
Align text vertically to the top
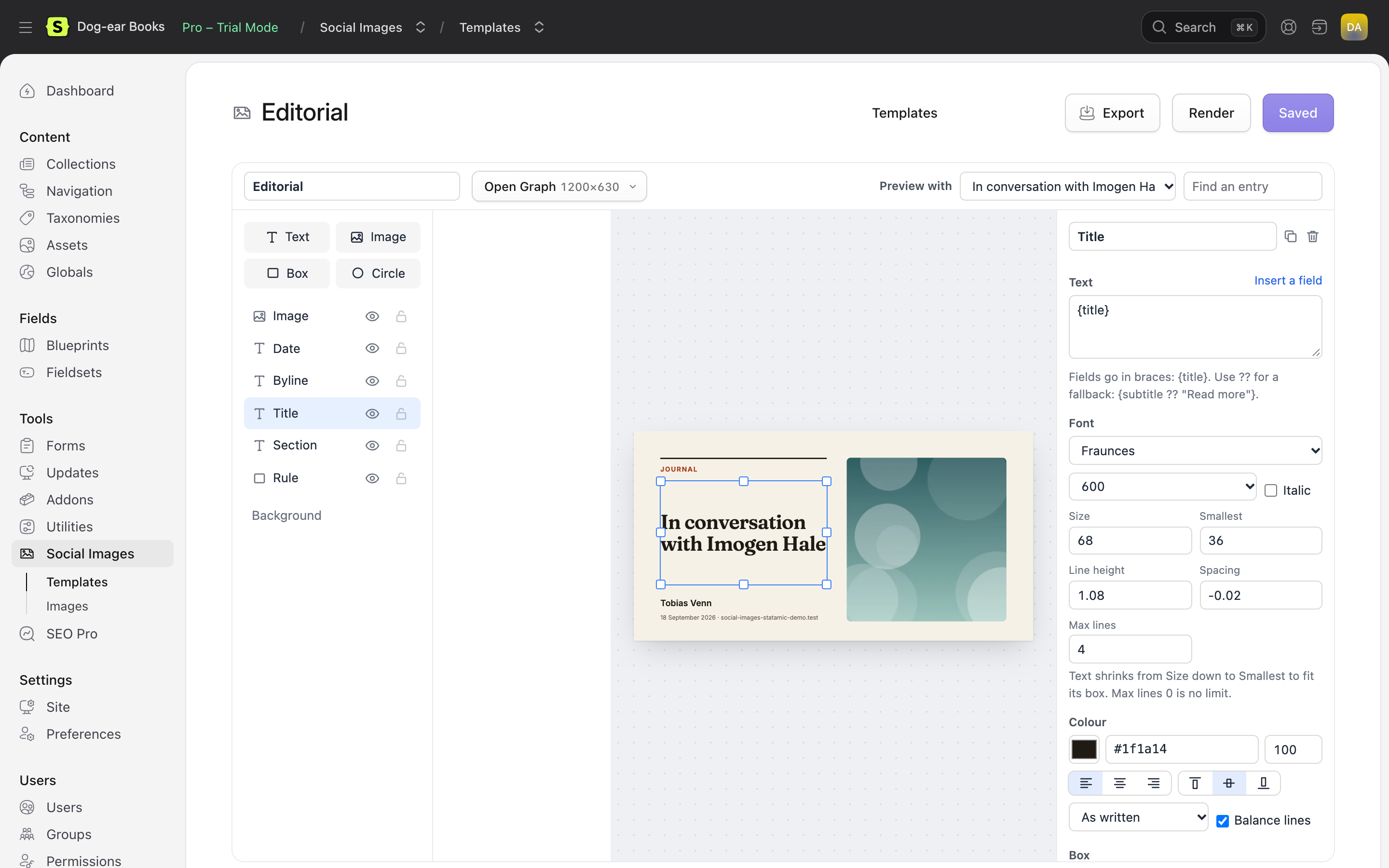[x=1195, y=783]
